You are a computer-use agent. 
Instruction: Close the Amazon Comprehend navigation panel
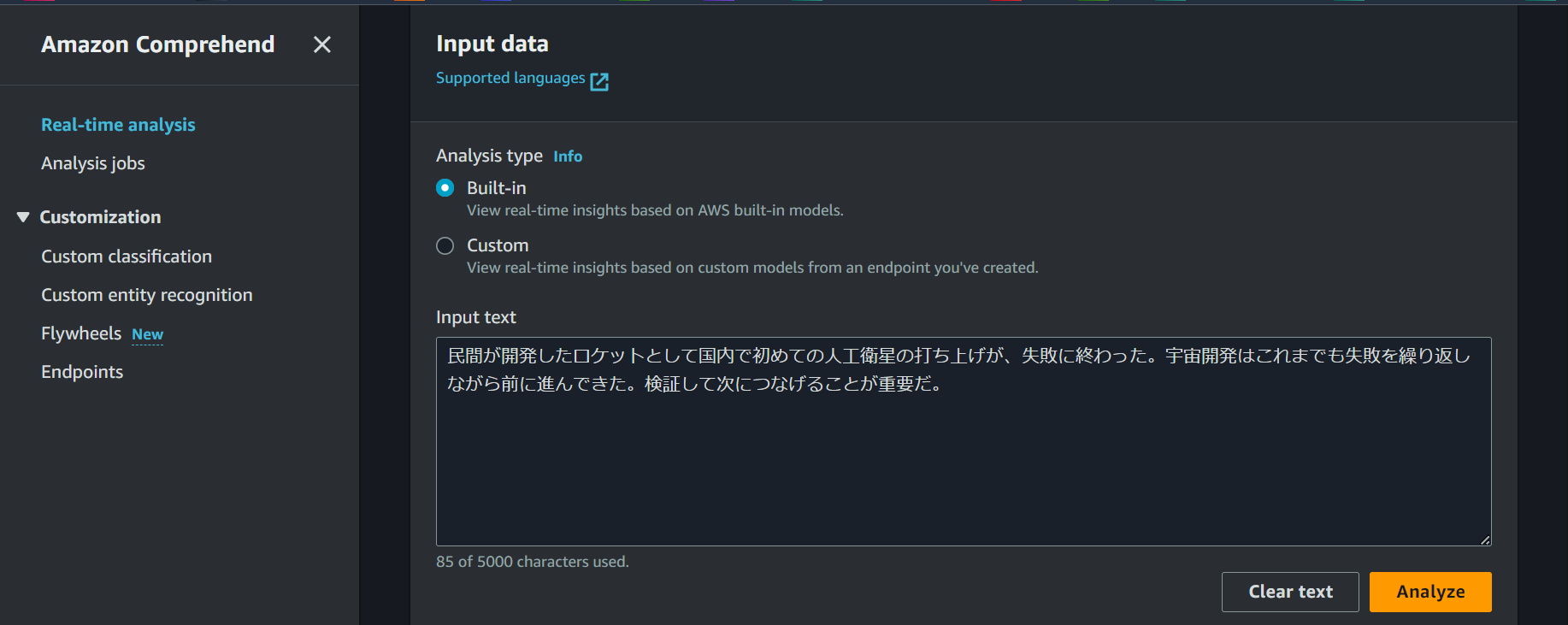[321, 44]
